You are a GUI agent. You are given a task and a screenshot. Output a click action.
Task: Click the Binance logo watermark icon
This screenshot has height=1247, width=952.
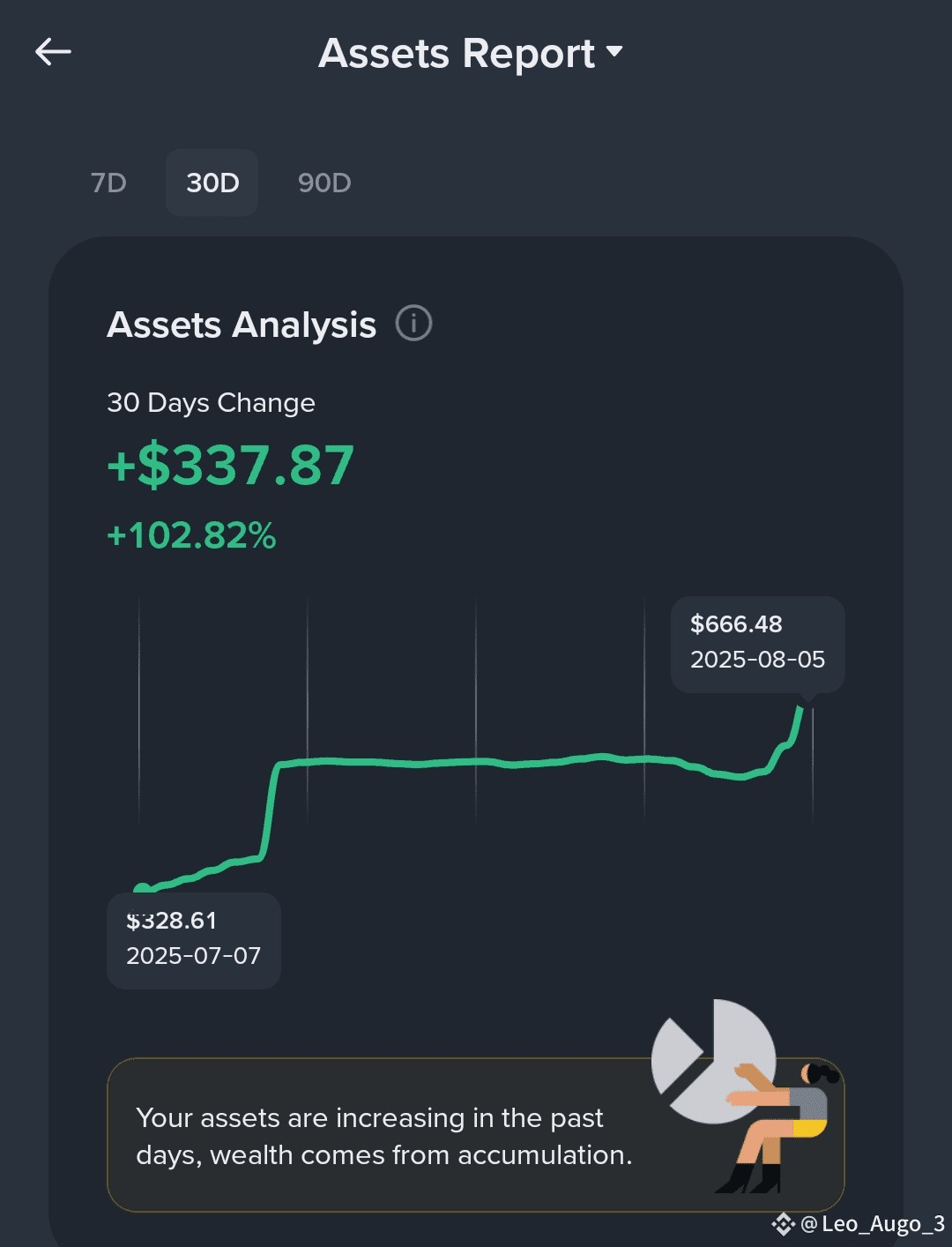tap(783, 1224)
